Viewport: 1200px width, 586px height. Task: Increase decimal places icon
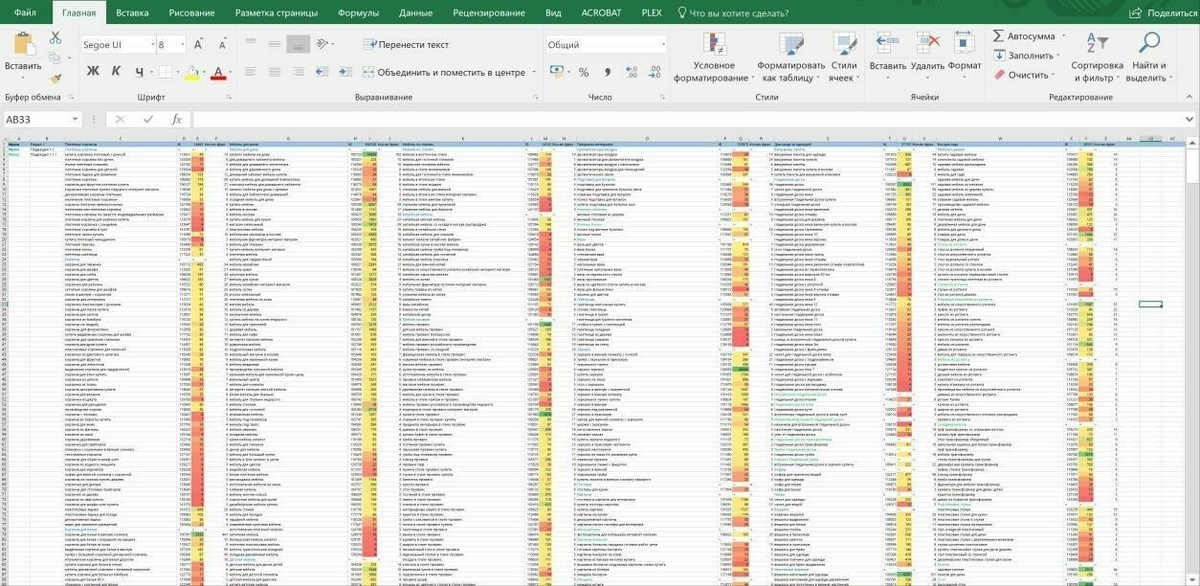(x=633, y=72)
